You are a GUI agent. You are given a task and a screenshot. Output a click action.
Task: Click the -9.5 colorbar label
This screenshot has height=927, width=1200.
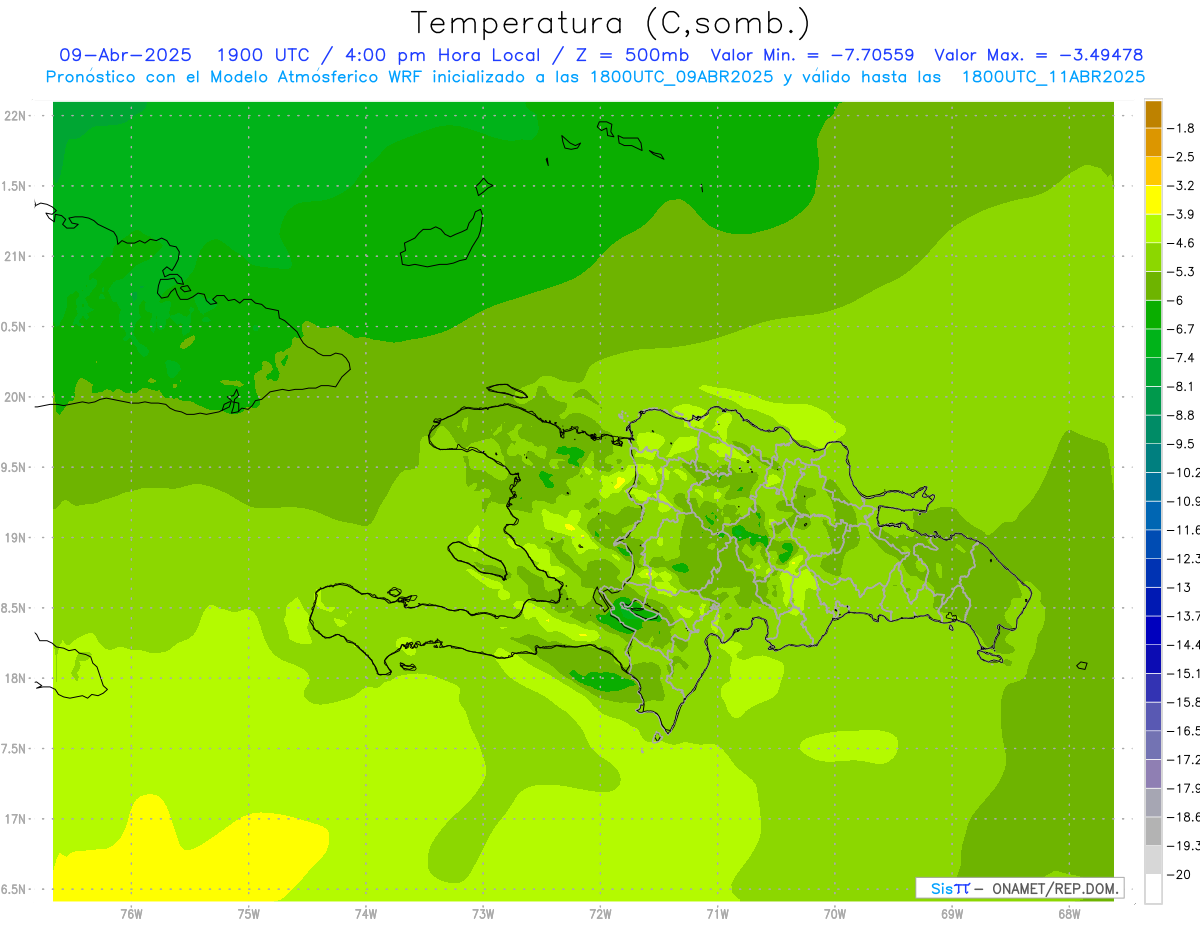pyautogui.click(x=1182, y=444)
